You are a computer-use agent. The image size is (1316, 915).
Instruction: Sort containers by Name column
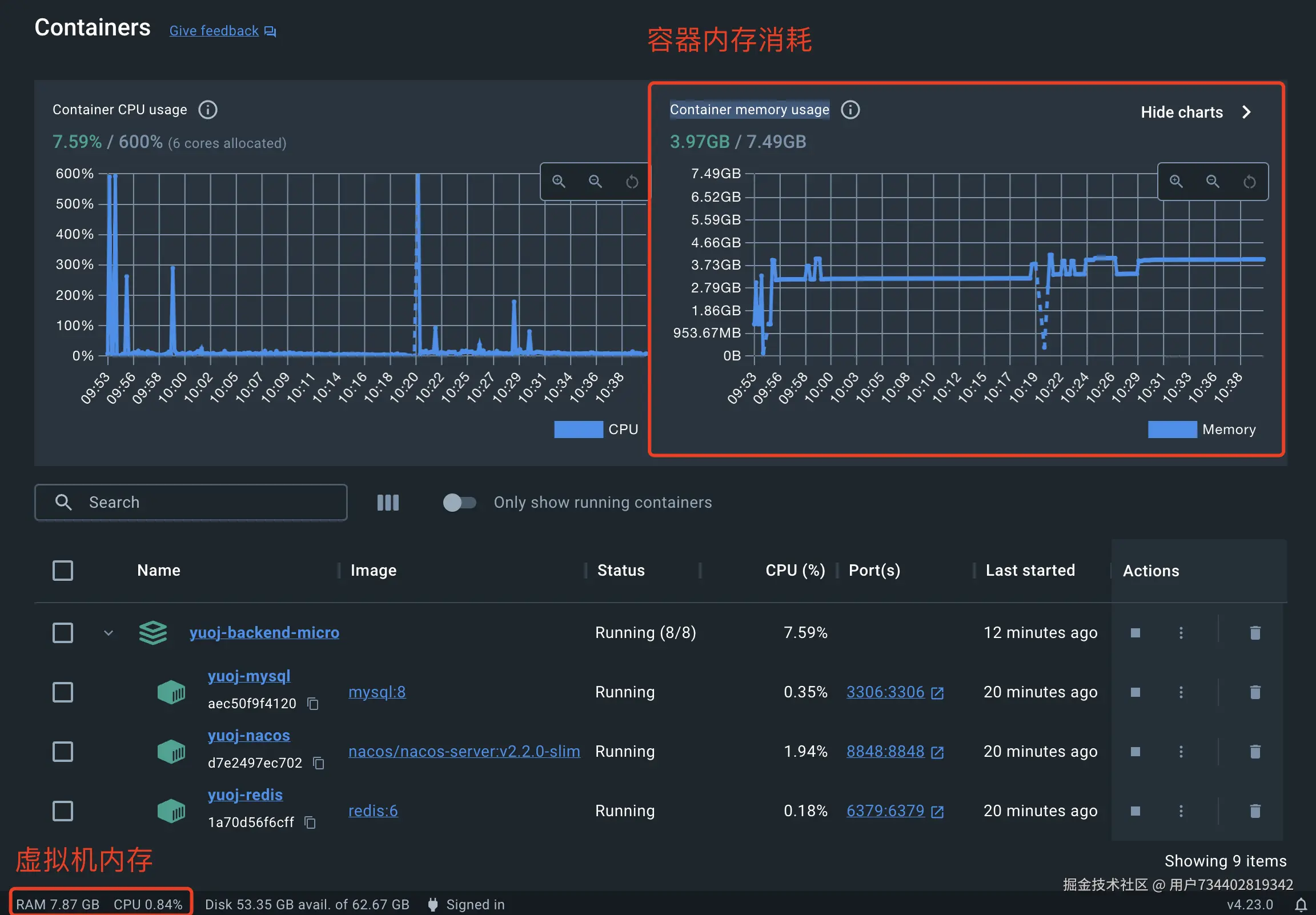click(159, 571)
